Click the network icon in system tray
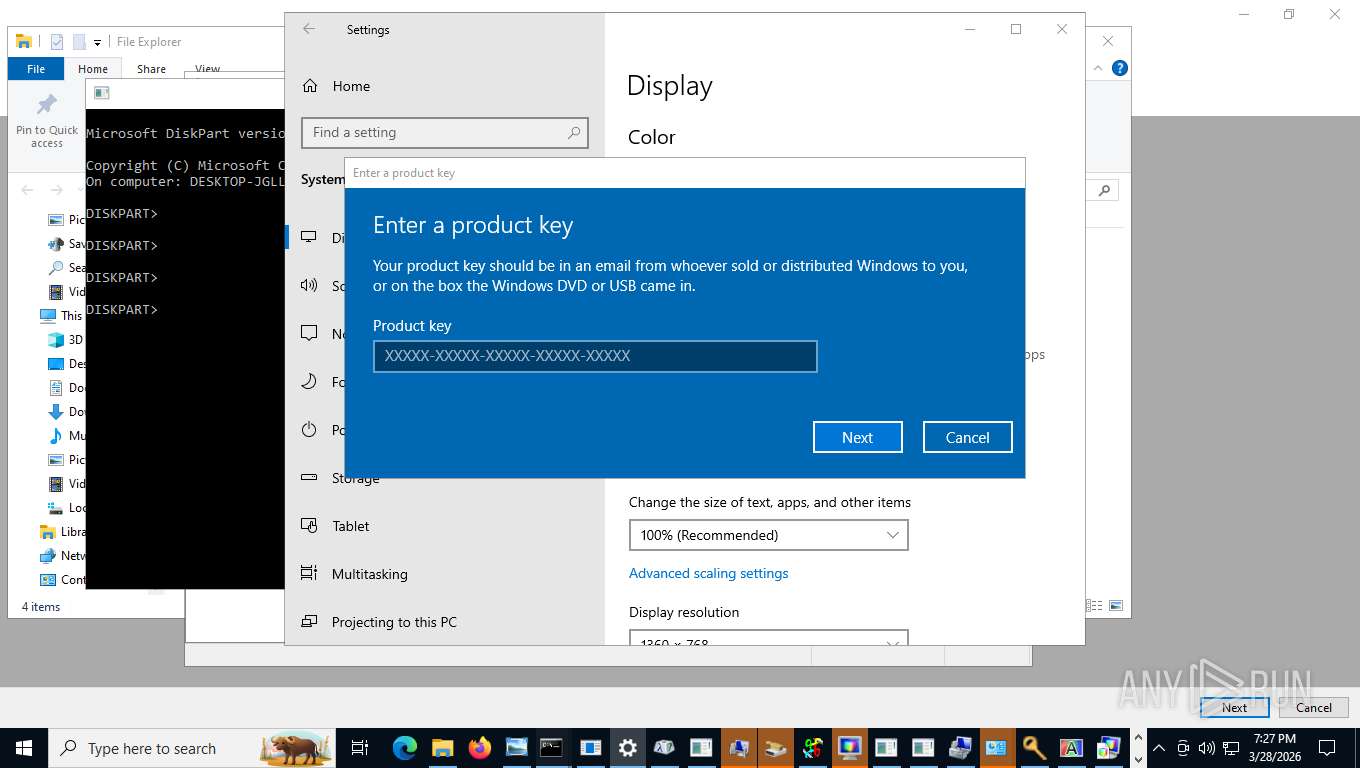 [x=1231, y=748]
